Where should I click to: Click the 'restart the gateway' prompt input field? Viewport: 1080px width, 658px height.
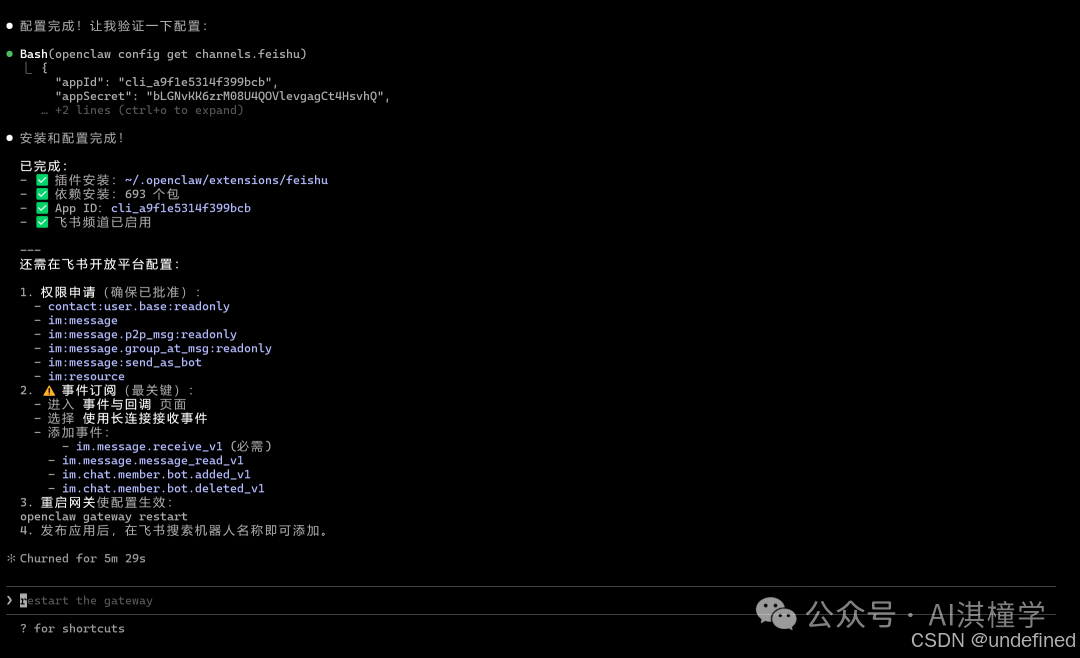[x=530, y=600]
